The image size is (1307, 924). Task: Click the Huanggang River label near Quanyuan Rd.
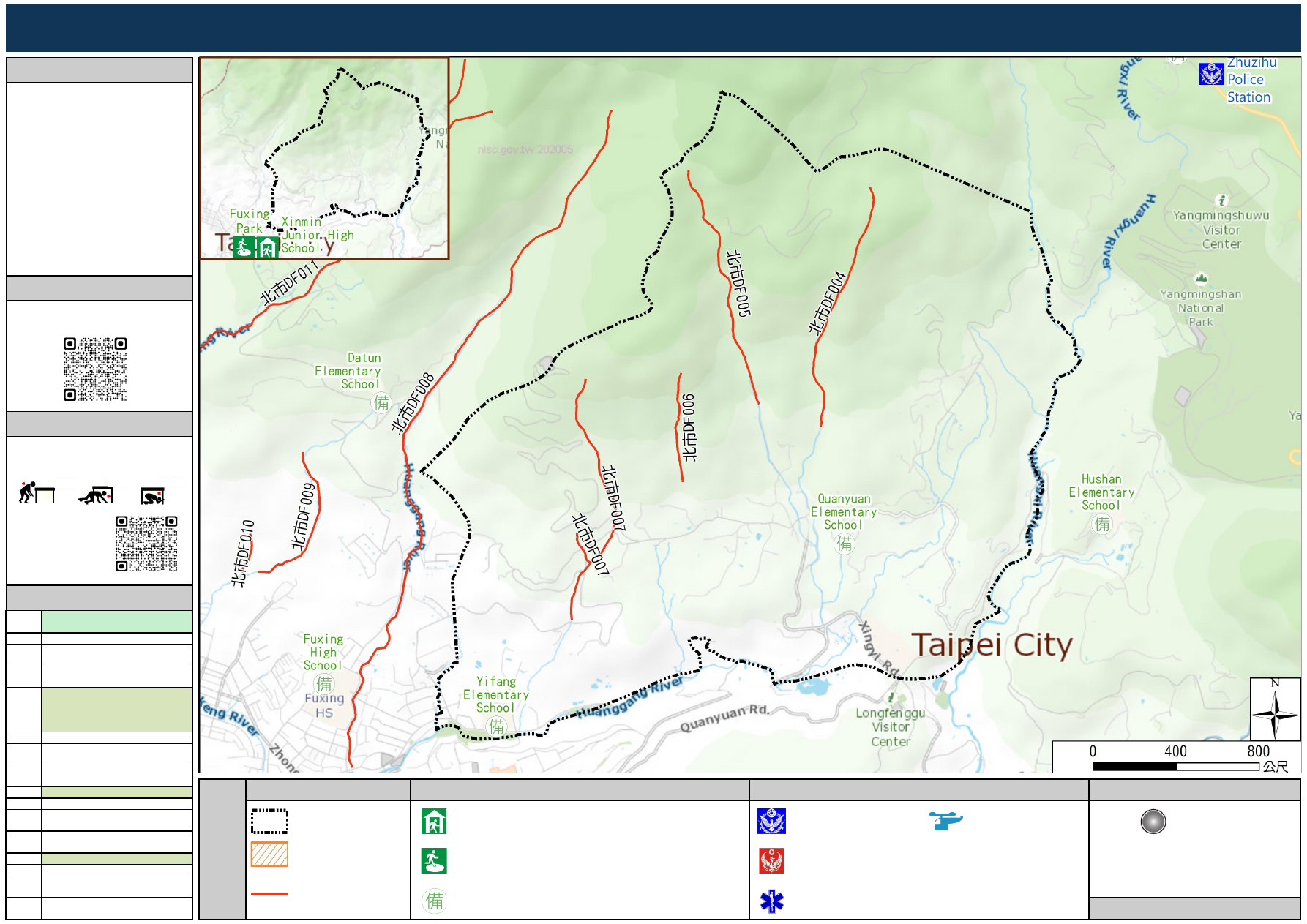click(631, 697)
